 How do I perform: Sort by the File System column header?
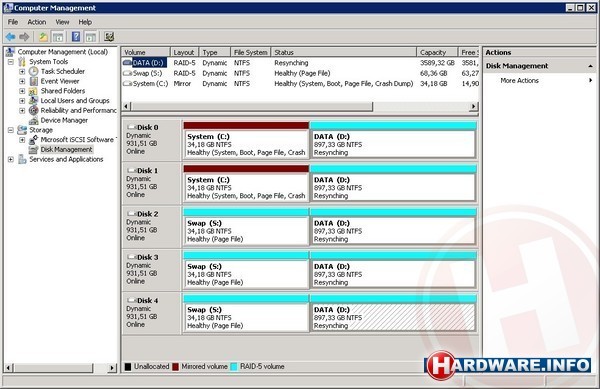tap(251, 52)
